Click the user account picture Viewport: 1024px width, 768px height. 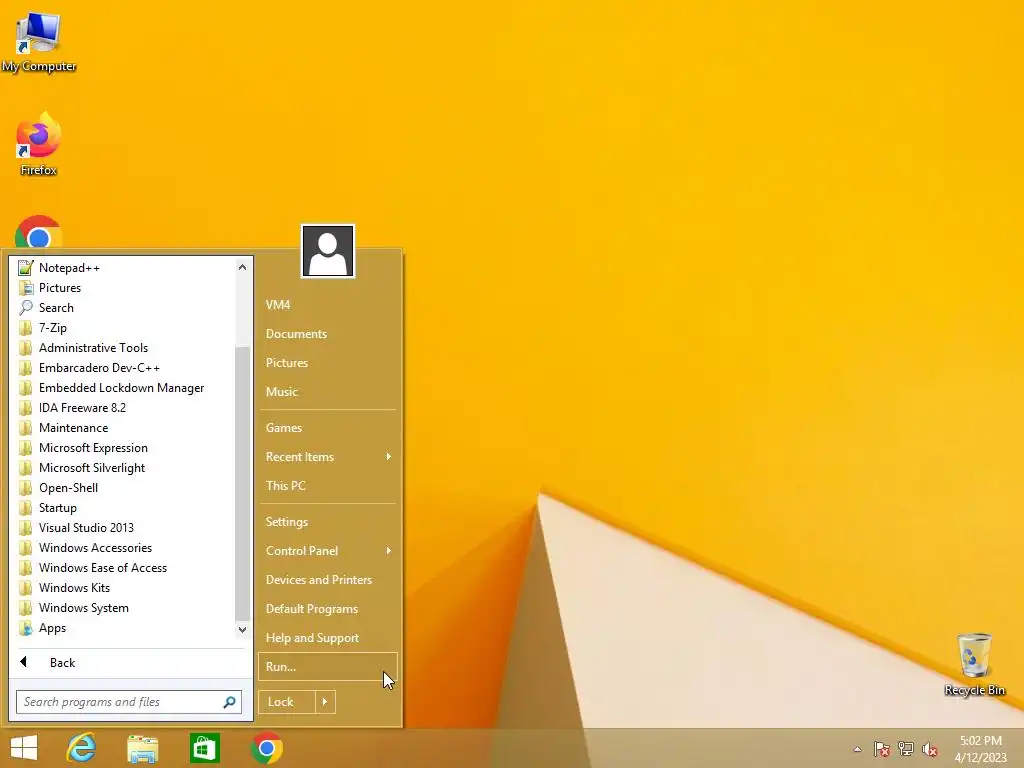[x=328, y=251]
